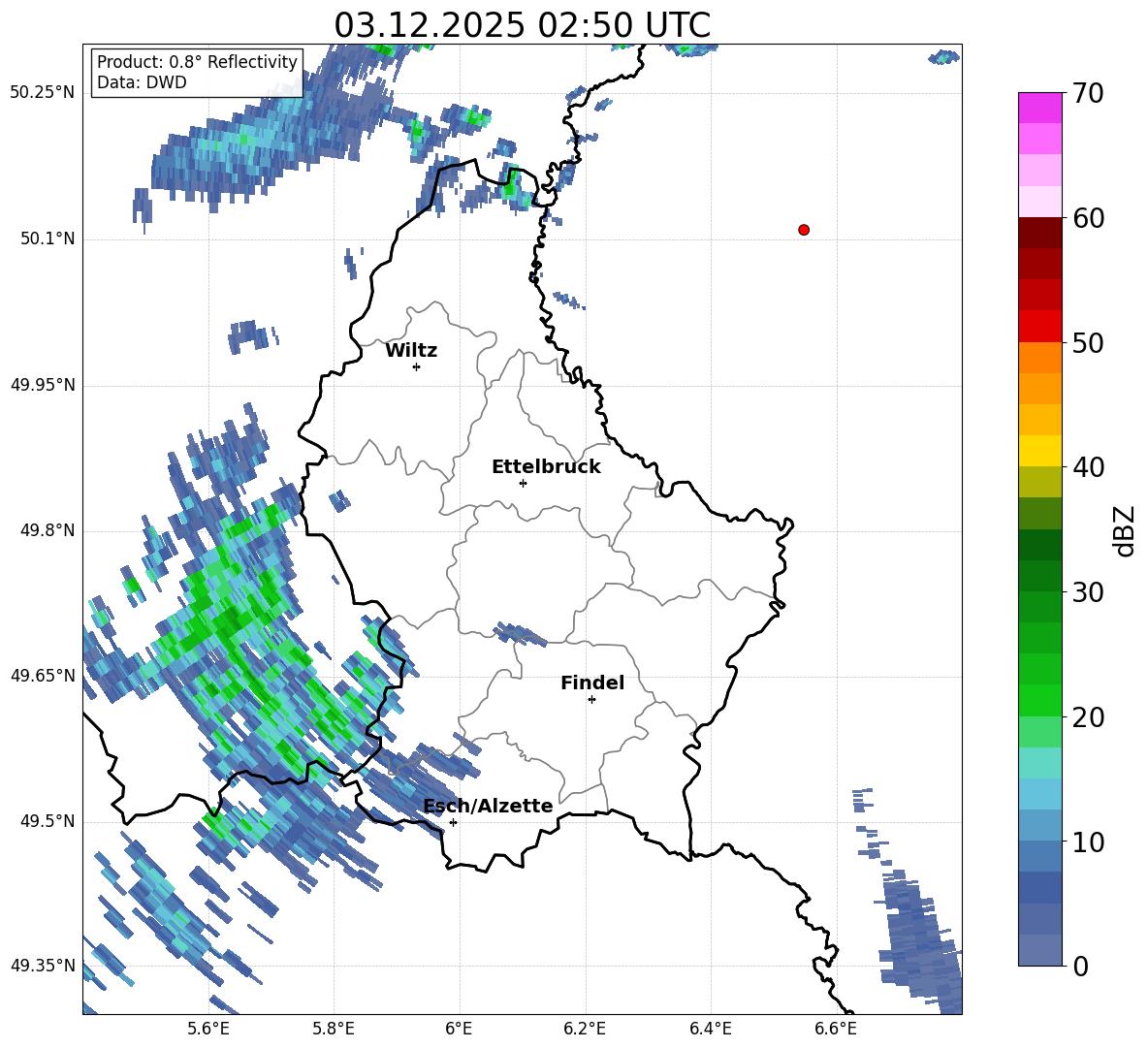Click the Findel location cross marker
Screen dimensions: 1148x1048
click(x=591, y=700)
